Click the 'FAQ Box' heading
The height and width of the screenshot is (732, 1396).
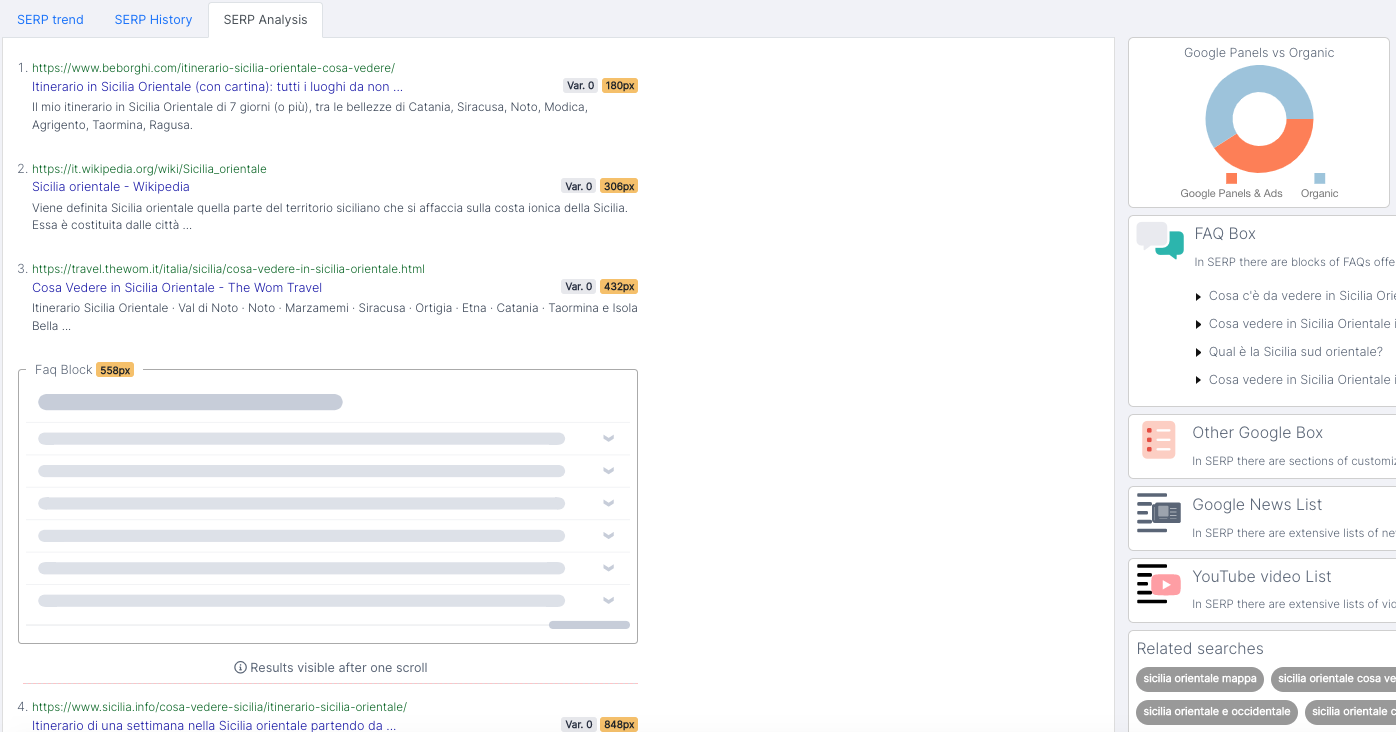[1225, 234]
